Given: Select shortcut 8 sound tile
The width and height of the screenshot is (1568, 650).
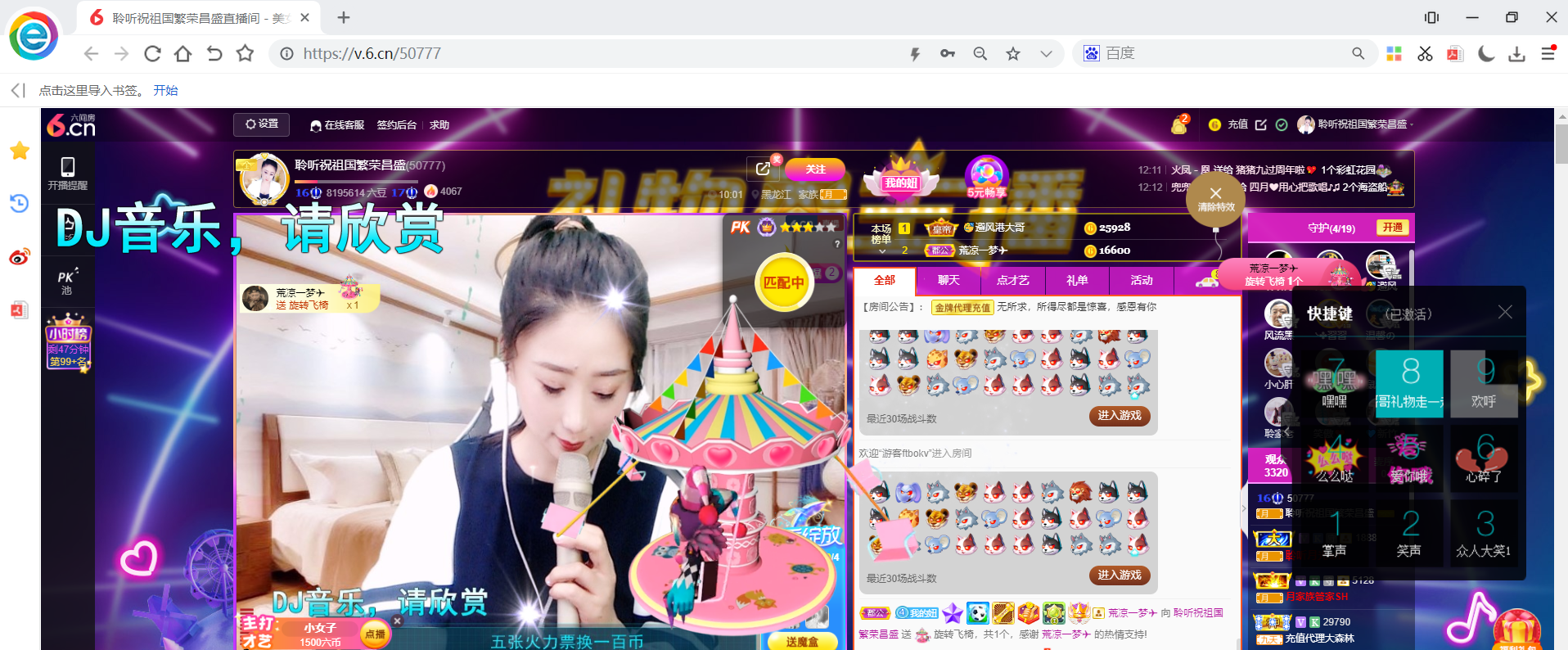Looking at the screenshot, I should tap(1409, 384).
